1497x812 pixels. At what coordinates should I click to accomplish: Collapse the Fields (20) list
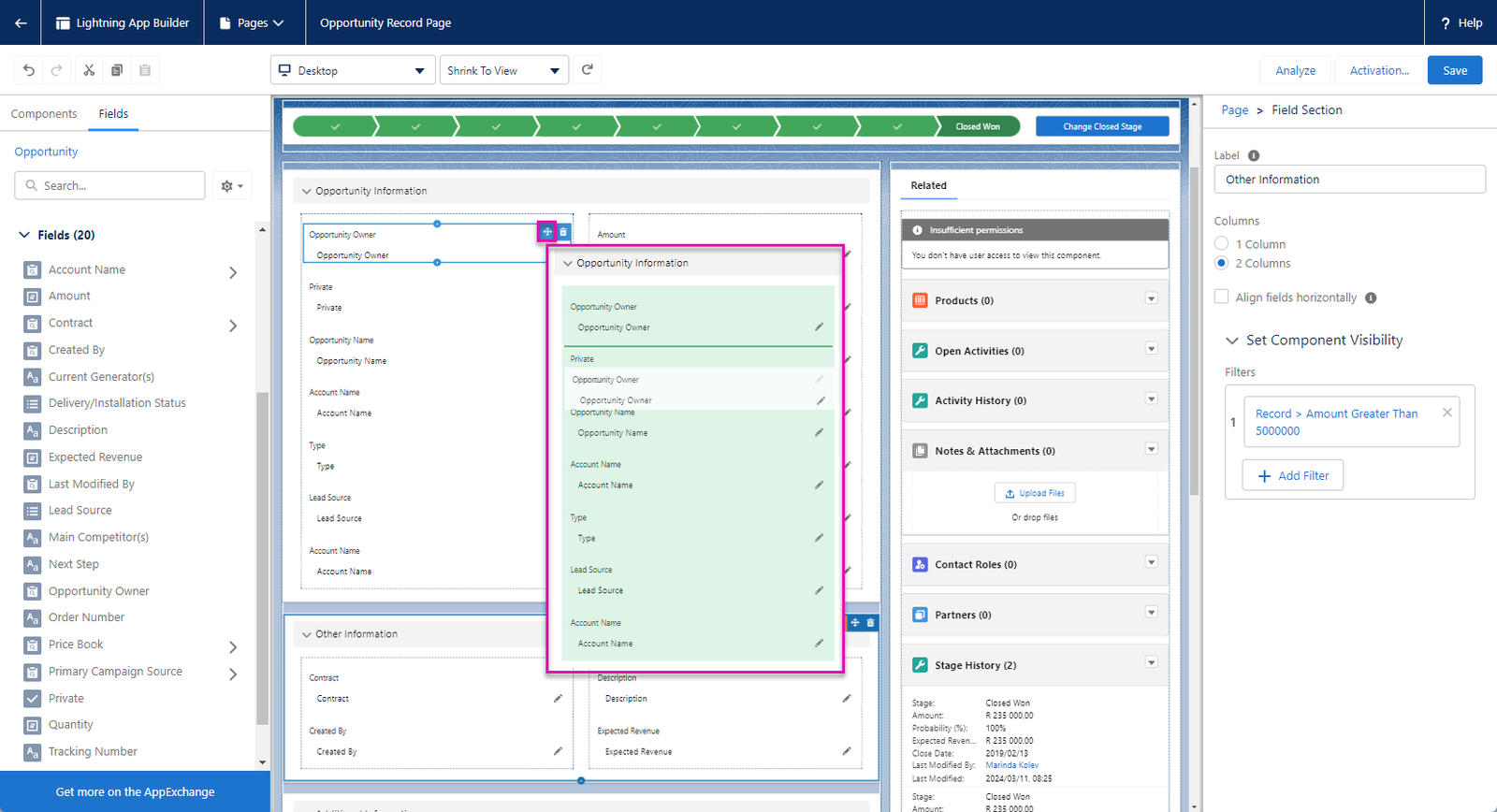[x=24, y=235]
